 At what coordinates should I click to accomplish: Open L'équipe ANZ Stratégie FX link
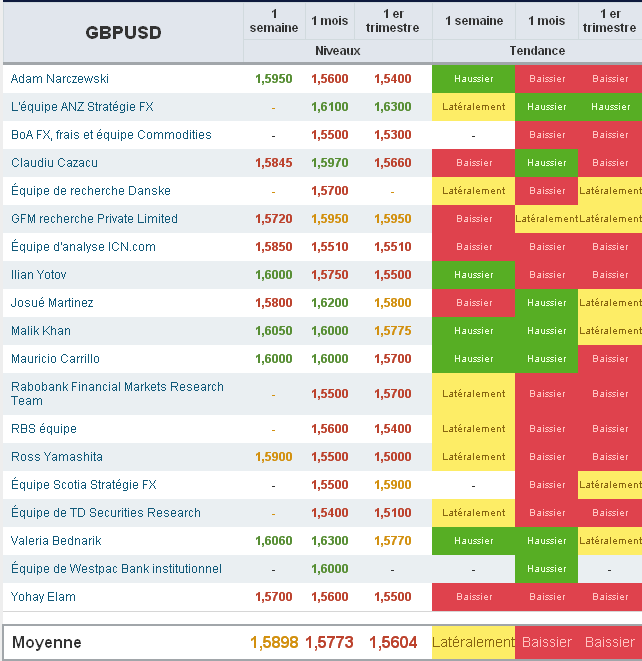pos(82,107)
